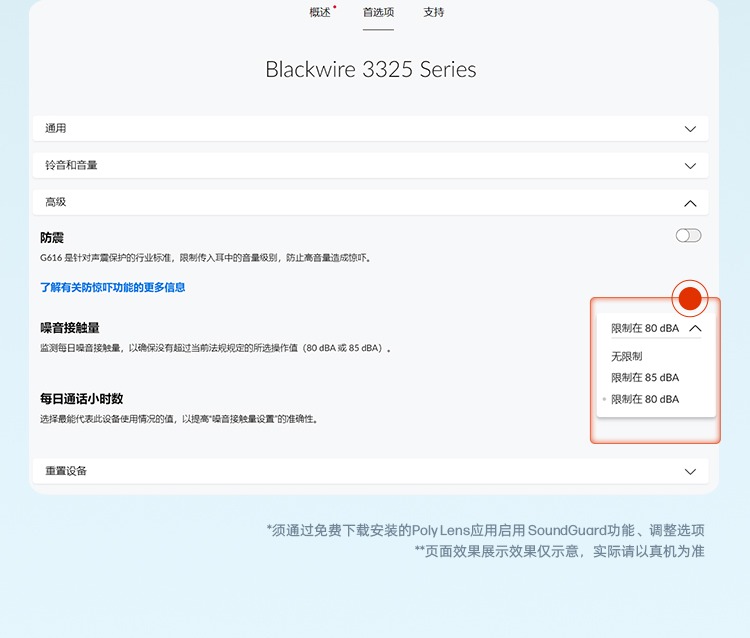Pick 限制在 80 dBA in the list
The height and width of the screenshot is (638, 750).
click(x=645, y=399)
